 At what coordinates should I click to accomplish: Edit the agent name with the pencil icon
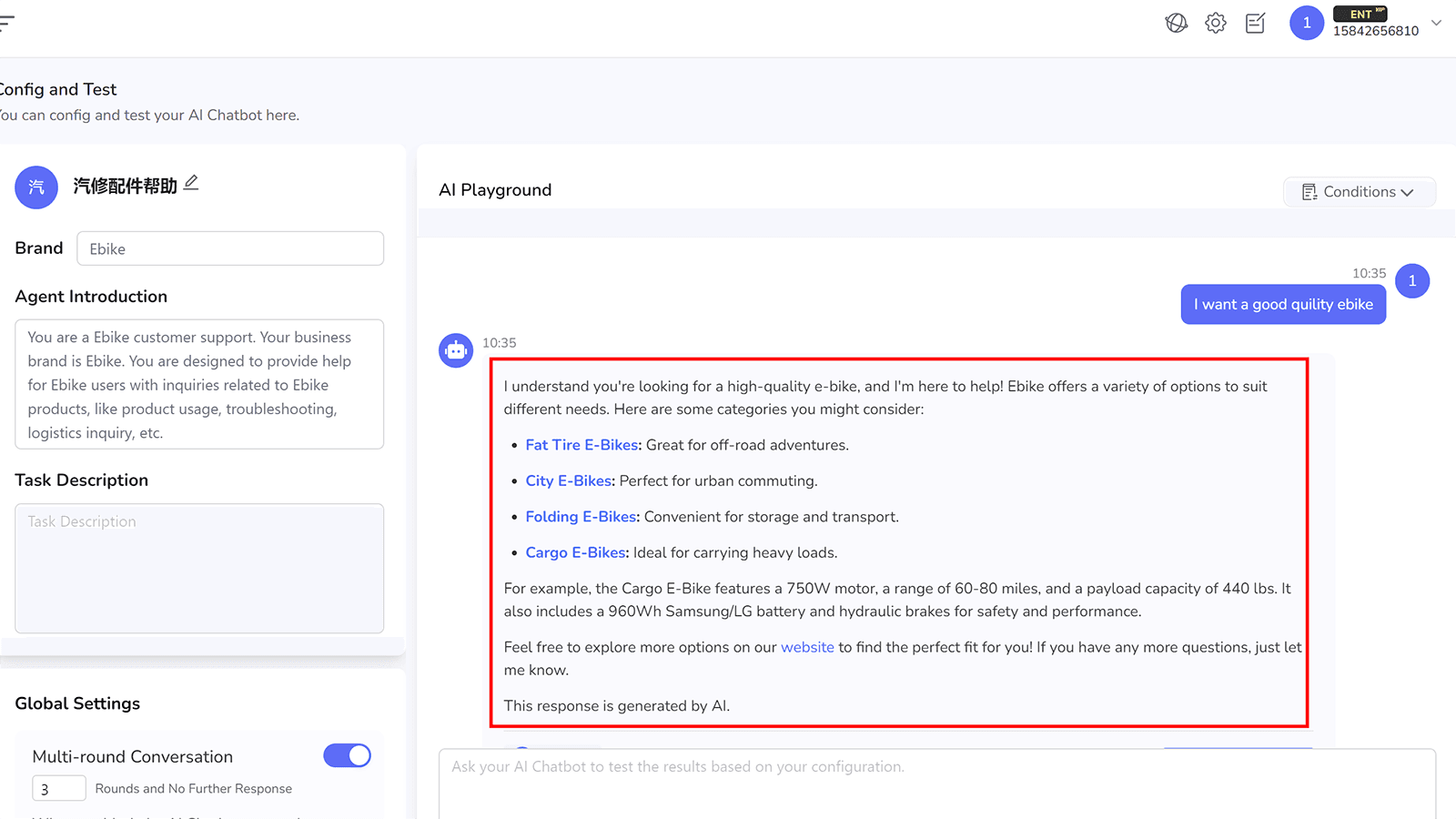[191, 182]
